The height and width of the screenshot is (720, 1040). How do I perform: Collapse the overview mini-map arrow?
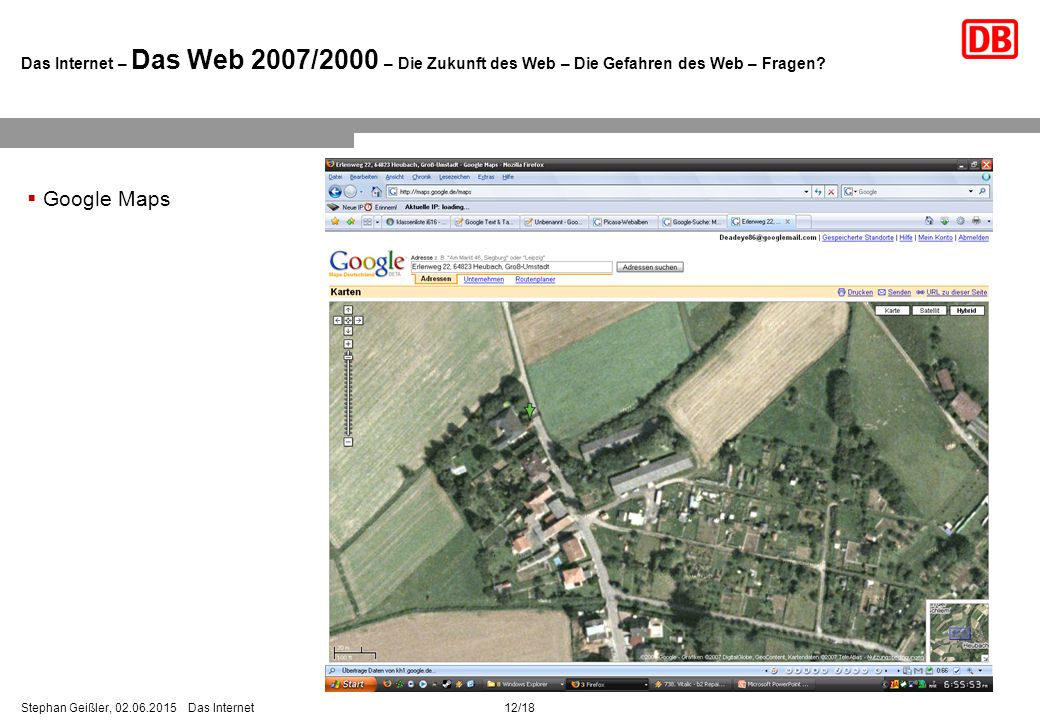pos(984,658)
